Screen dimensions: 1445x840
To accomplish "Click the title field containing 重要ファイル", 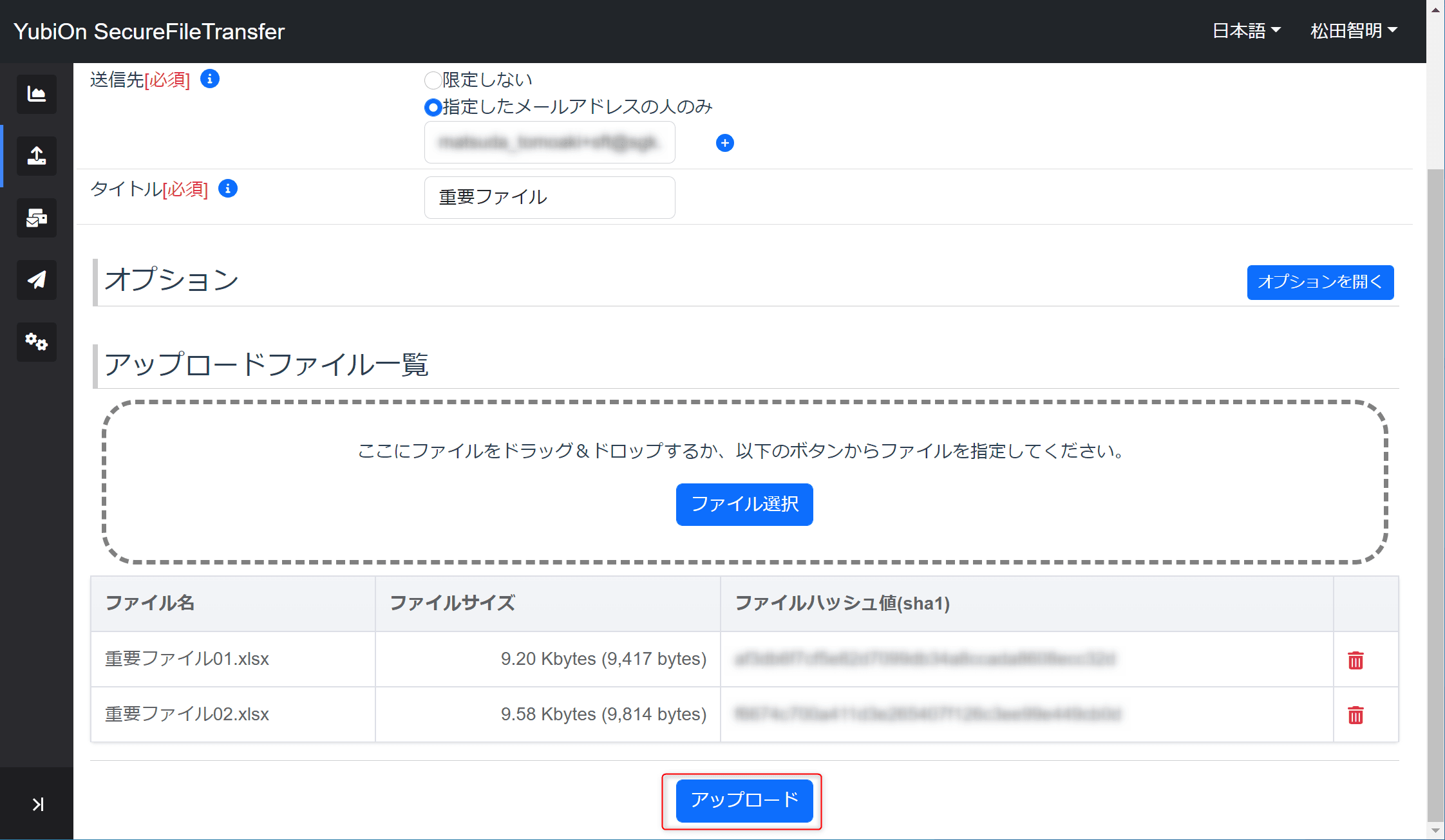I will coord(549,197).
